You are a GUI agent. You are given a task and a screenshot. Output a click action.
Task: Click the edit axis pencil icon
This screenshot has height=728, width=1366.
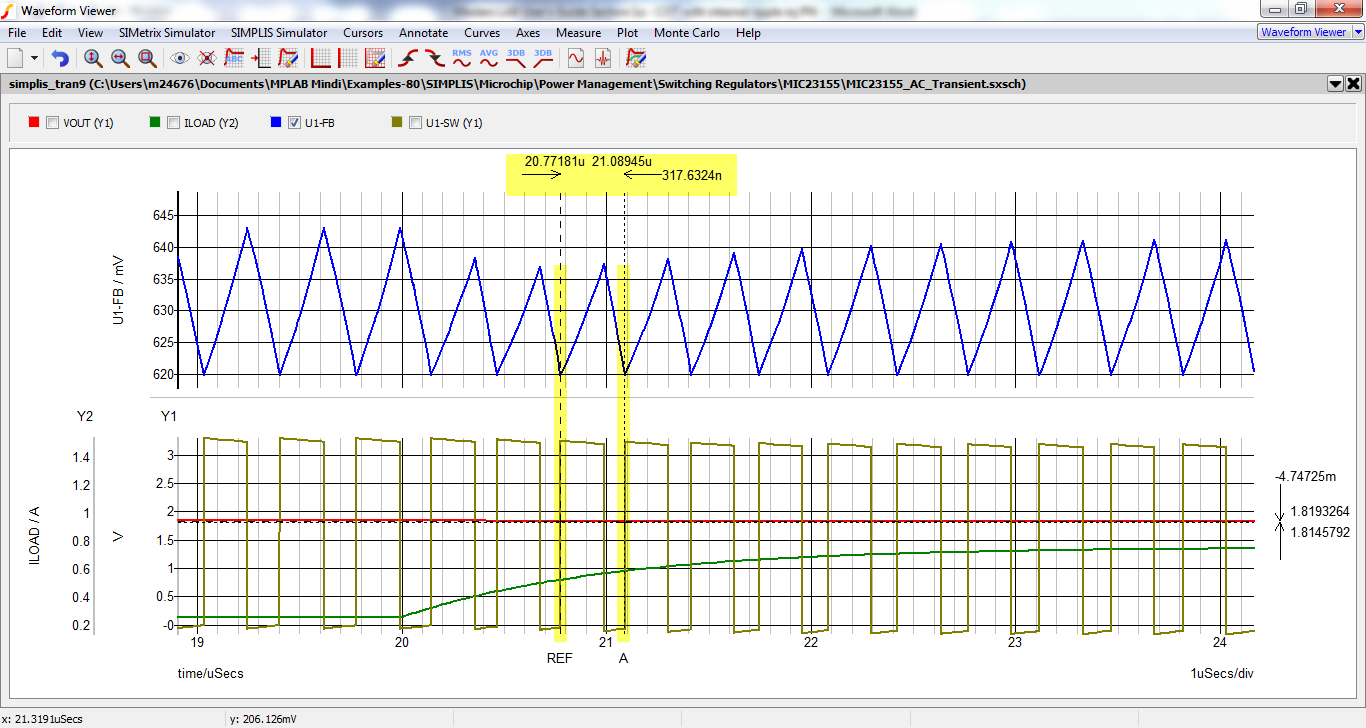pos(375,59)
